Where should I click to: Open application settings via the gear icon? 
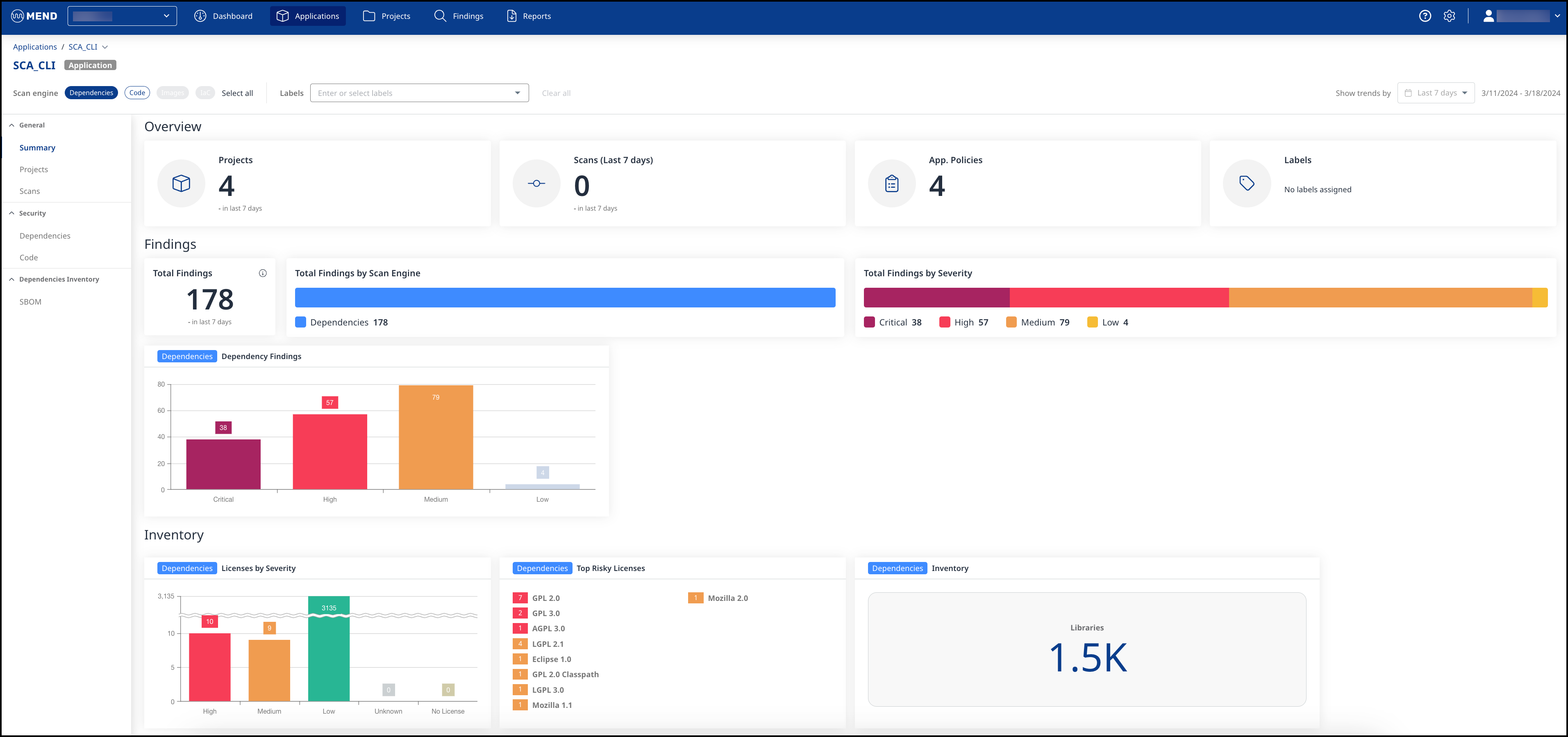click(1449, 16)
